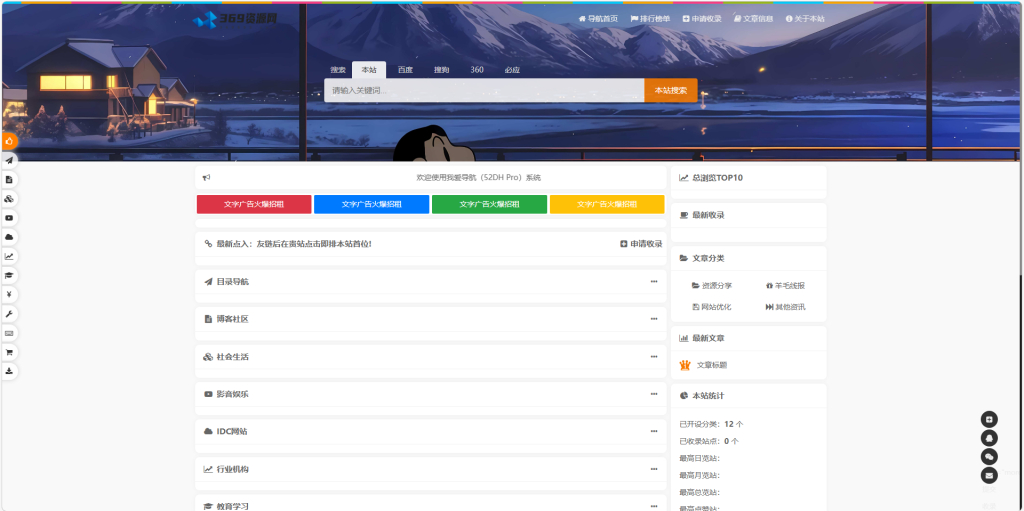Click the graduation-cap icon in left sidebar
This screenshot has height=511, width=1024.
coord(9,275)
